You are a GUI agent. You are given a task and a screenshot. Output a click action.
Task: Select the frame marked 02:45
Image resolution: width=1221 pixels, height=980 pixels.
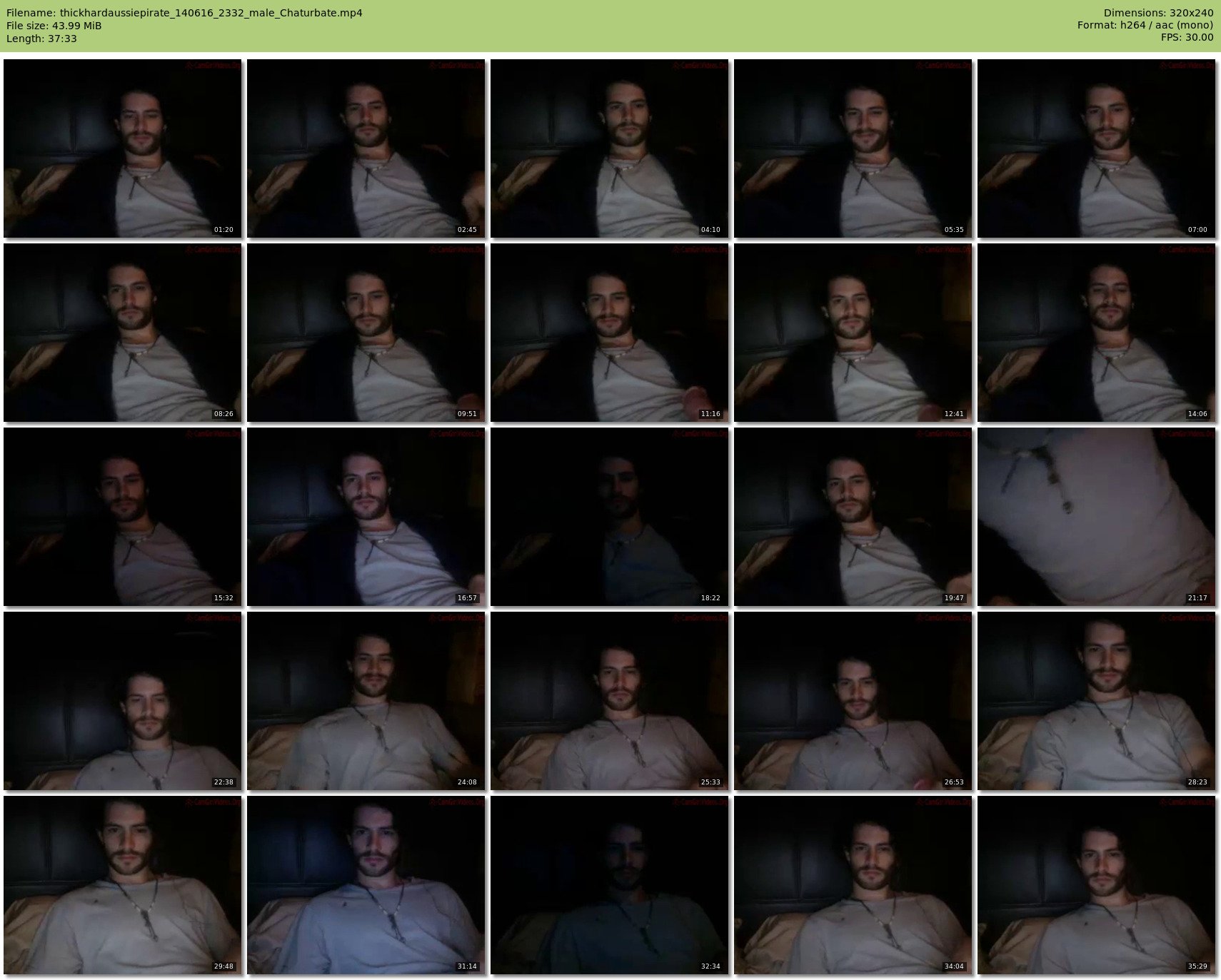point(366,148)
